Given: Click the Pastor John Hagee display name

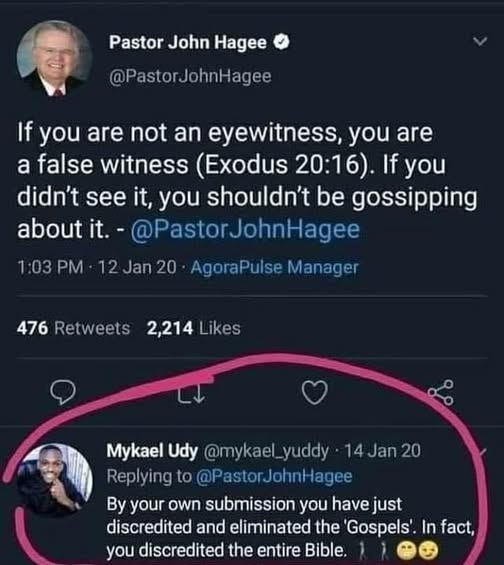Looking at the screenshot, I should pos(188,43).
